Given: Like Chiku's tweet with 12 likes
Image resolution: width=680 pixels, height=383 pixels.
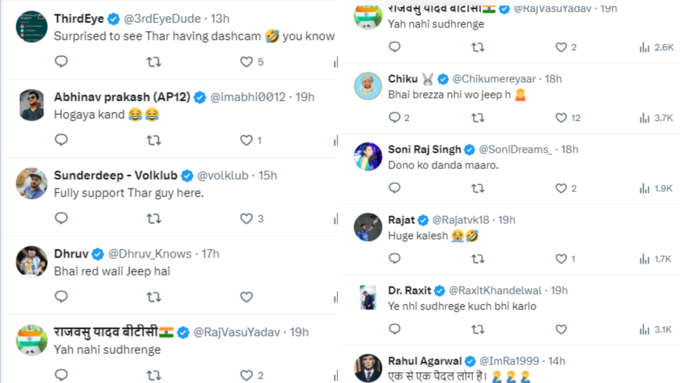Looking at the screenshot, I should [561, 118].
